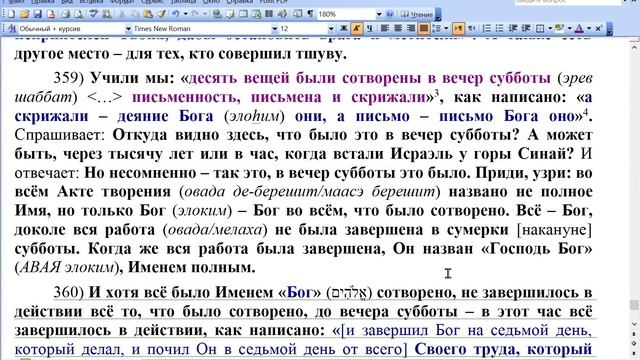Open undo history dropdown arrow
Viewport: 640px width, 360px height.
coord(185,14)
